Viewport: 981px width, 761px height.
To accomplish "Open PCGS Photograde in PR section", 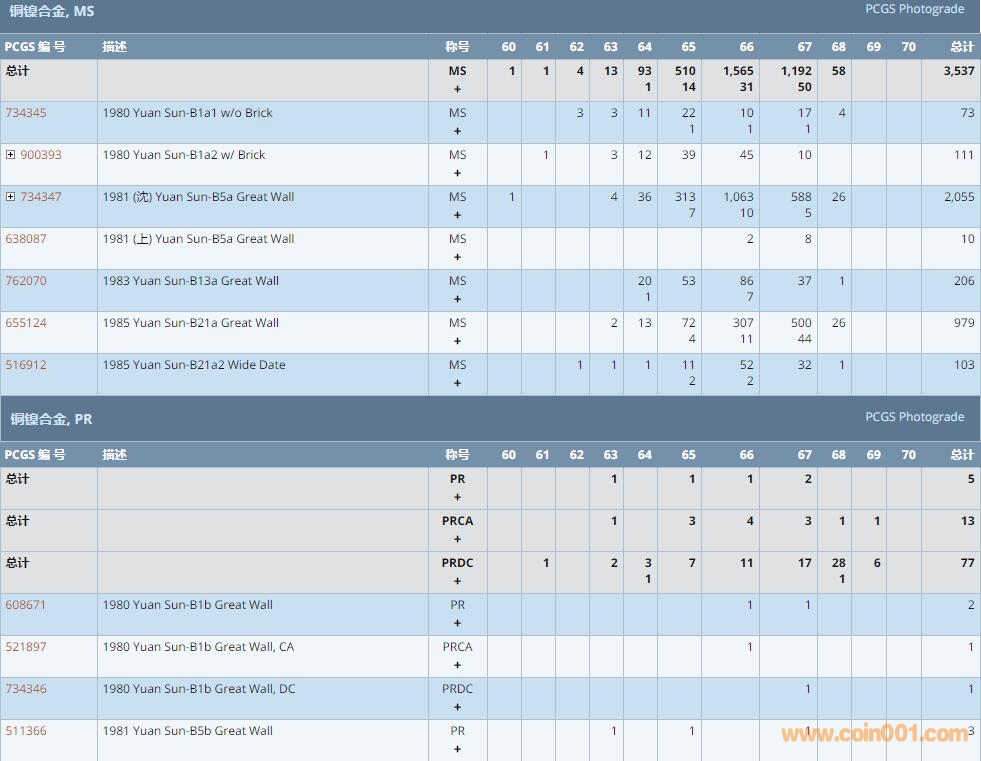I will pyautogui.click(x=914, y=417).
